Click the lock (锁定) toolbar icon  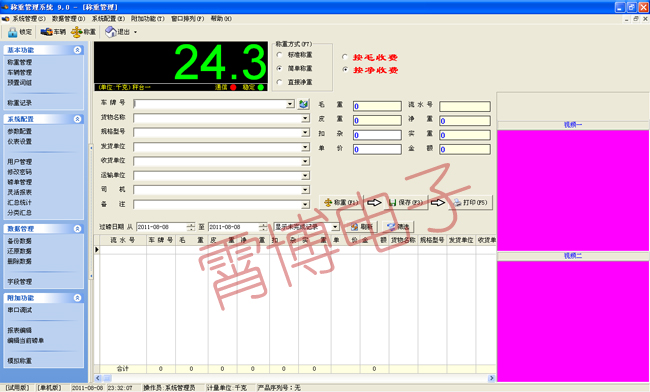(12, 32)
